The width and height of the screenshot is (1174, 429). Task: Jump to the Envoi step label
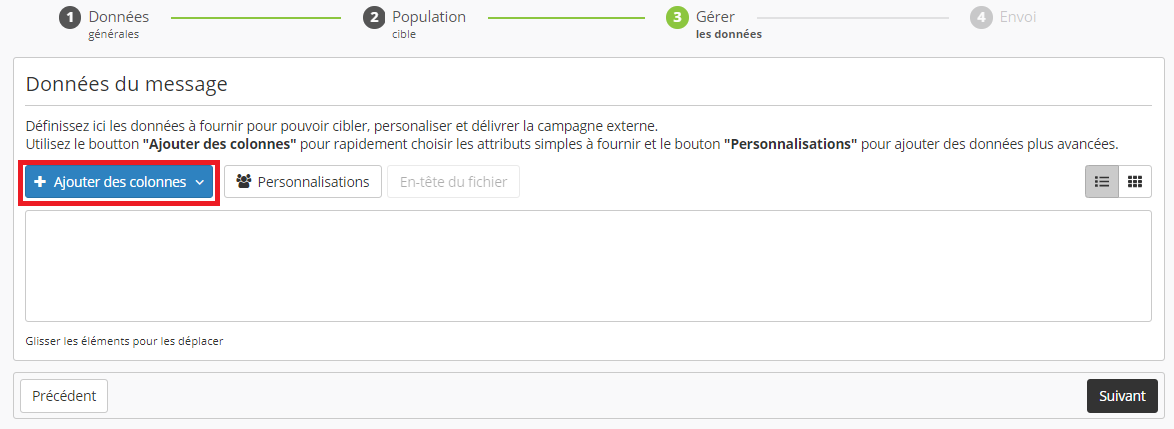click(x=1017, y=17)
